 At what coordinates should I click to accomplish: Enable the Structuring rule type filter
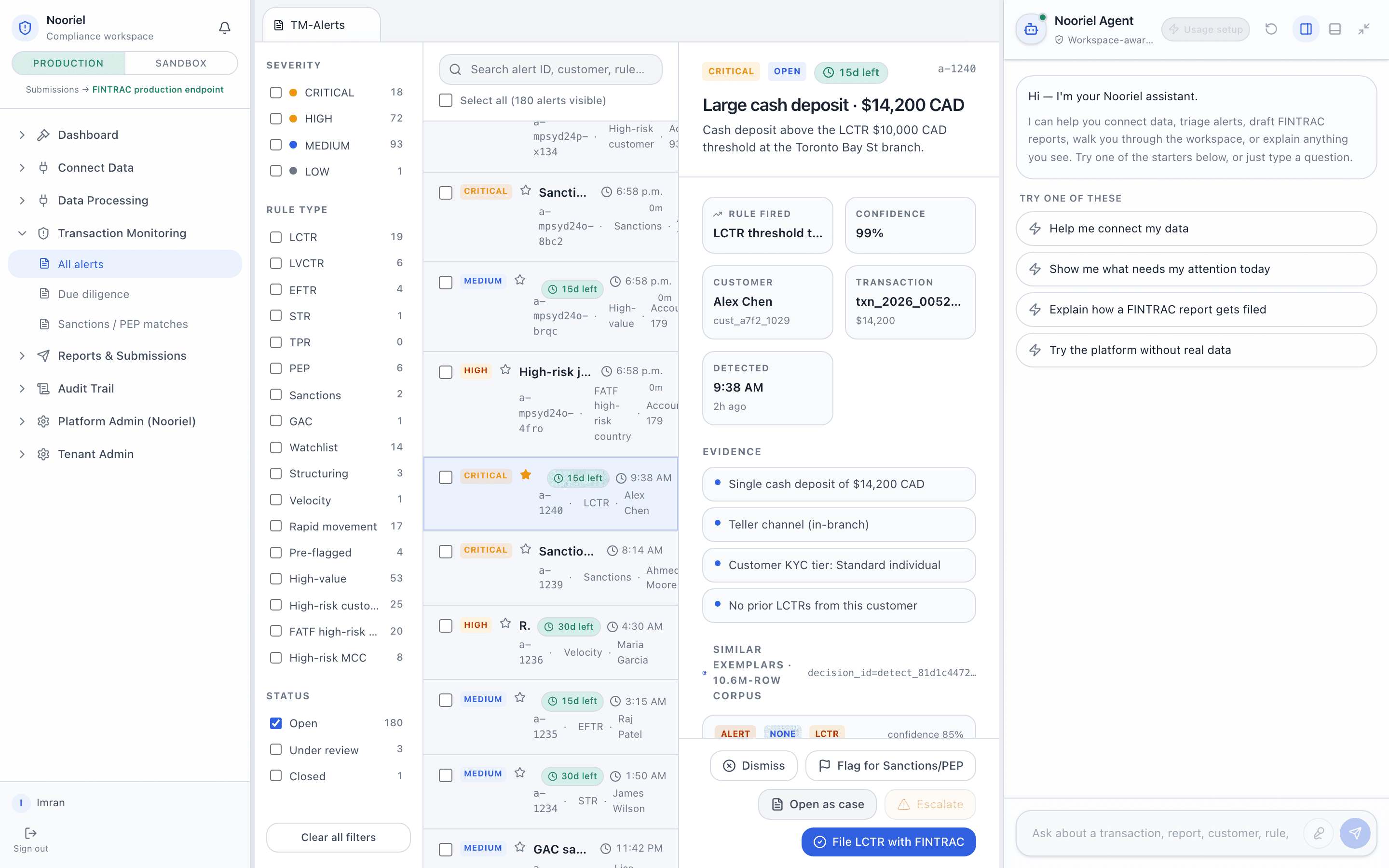tap(275, 473)
